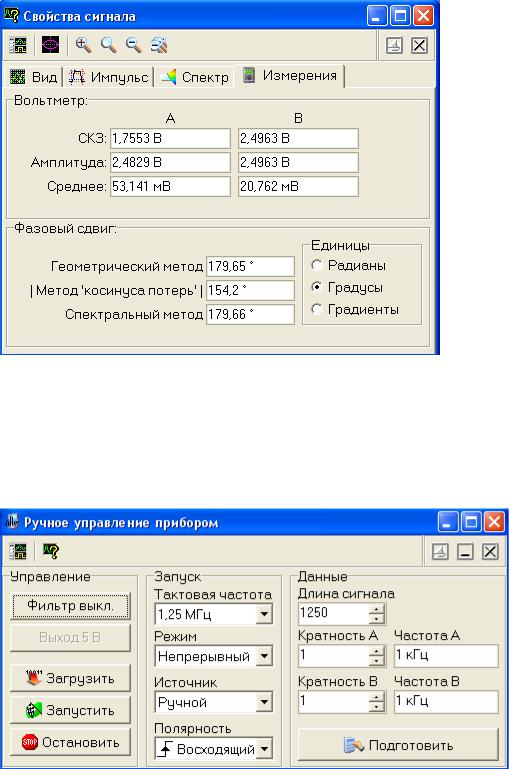Zoom in with the plus magnifier icon
Image resolution: width=509 pixels, height=769 pixels.
click(83, 45)
